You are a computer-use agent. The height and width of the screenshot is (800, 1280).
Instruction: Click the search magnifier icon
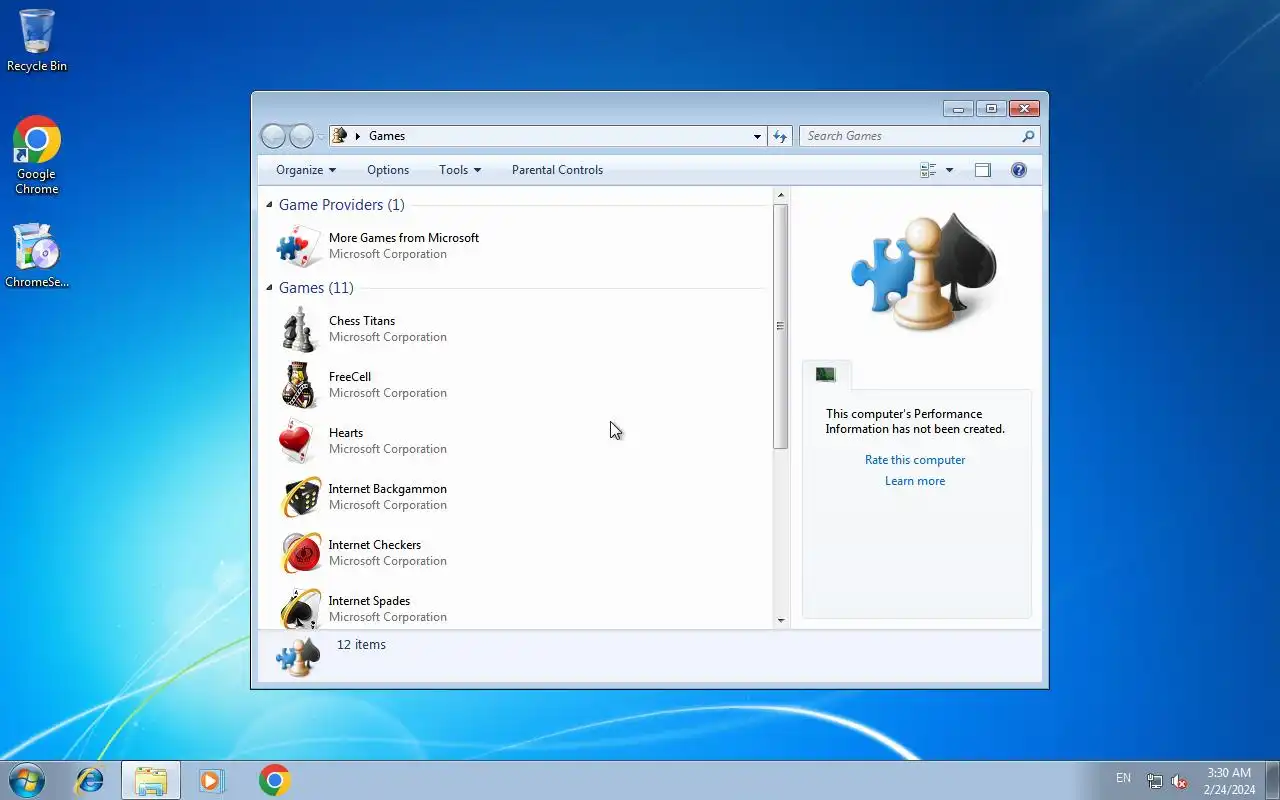tap(1028, 136)
